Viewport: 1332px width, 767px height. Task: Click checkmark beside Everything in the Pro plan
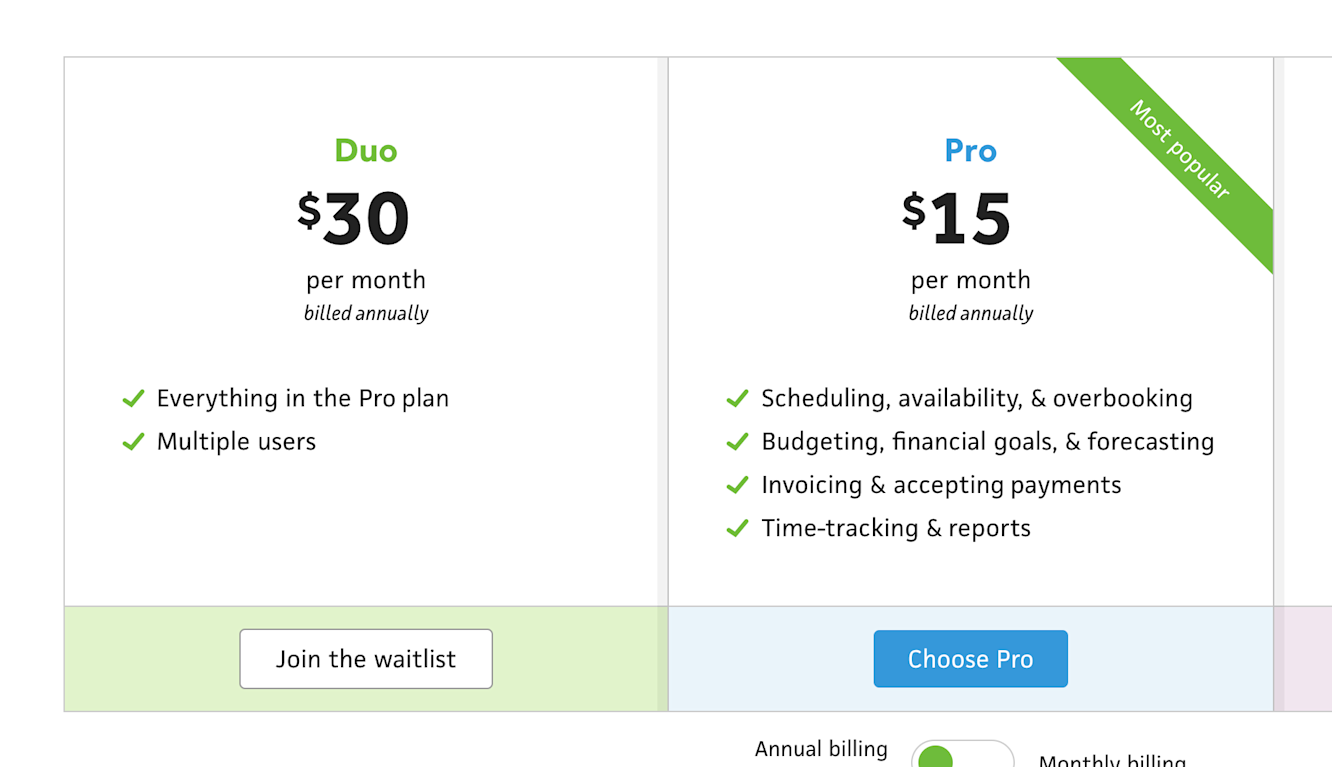pyautogui.click(x=133, y=399)
